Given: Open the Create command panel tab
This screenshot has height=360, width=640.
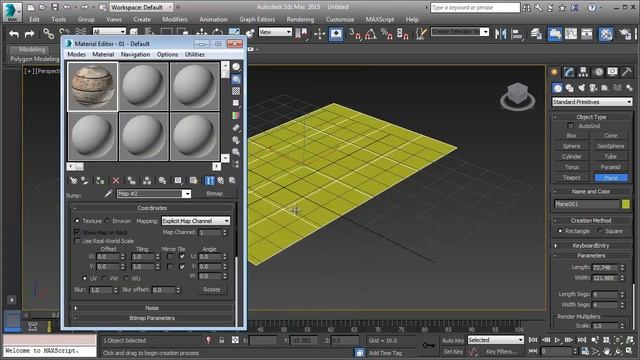Looking at the screenshot, I should pos(554,72).
